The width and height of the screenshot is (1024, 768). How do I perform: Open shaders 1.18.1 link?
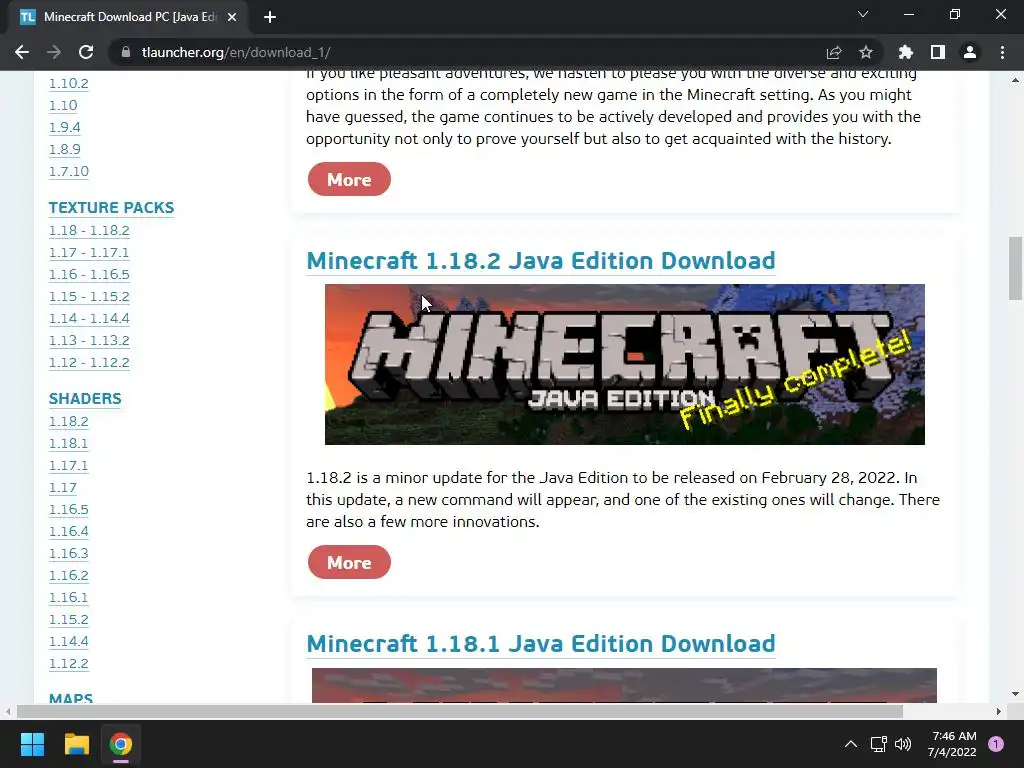click(x=69, y=443)
